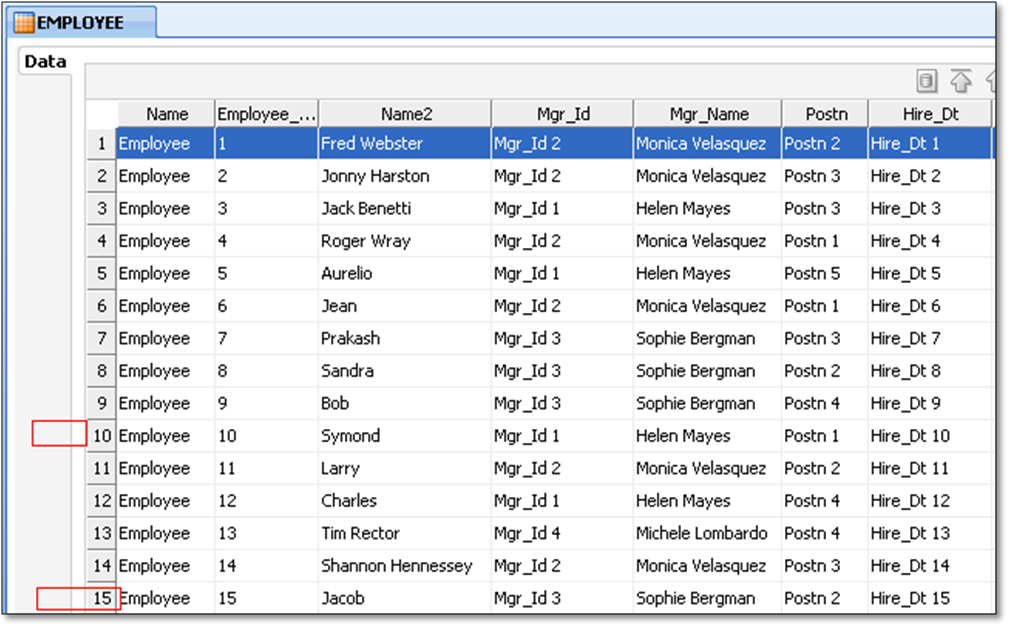This screenshot has height=624, width=1009.
Task: Click the truncated Employee_ column header
Action: point(265,113)
